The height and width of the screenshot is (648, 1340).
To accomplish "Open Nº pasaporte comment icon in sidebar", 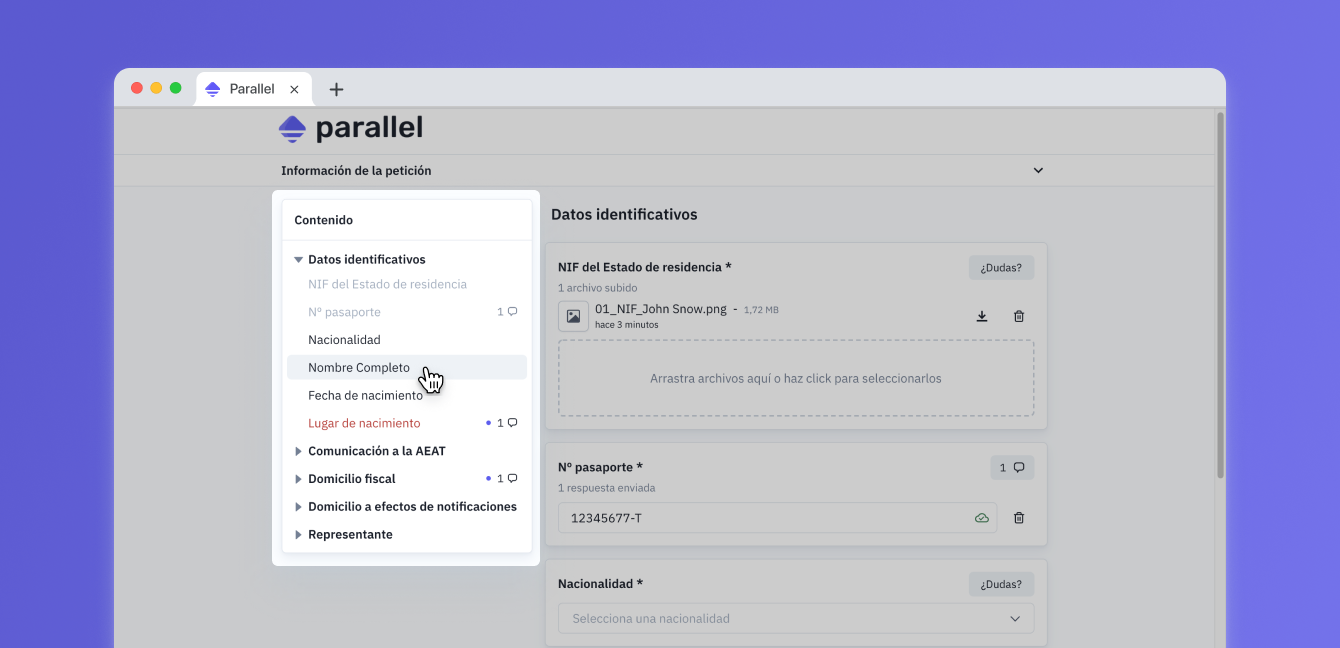I will [512, 312].
